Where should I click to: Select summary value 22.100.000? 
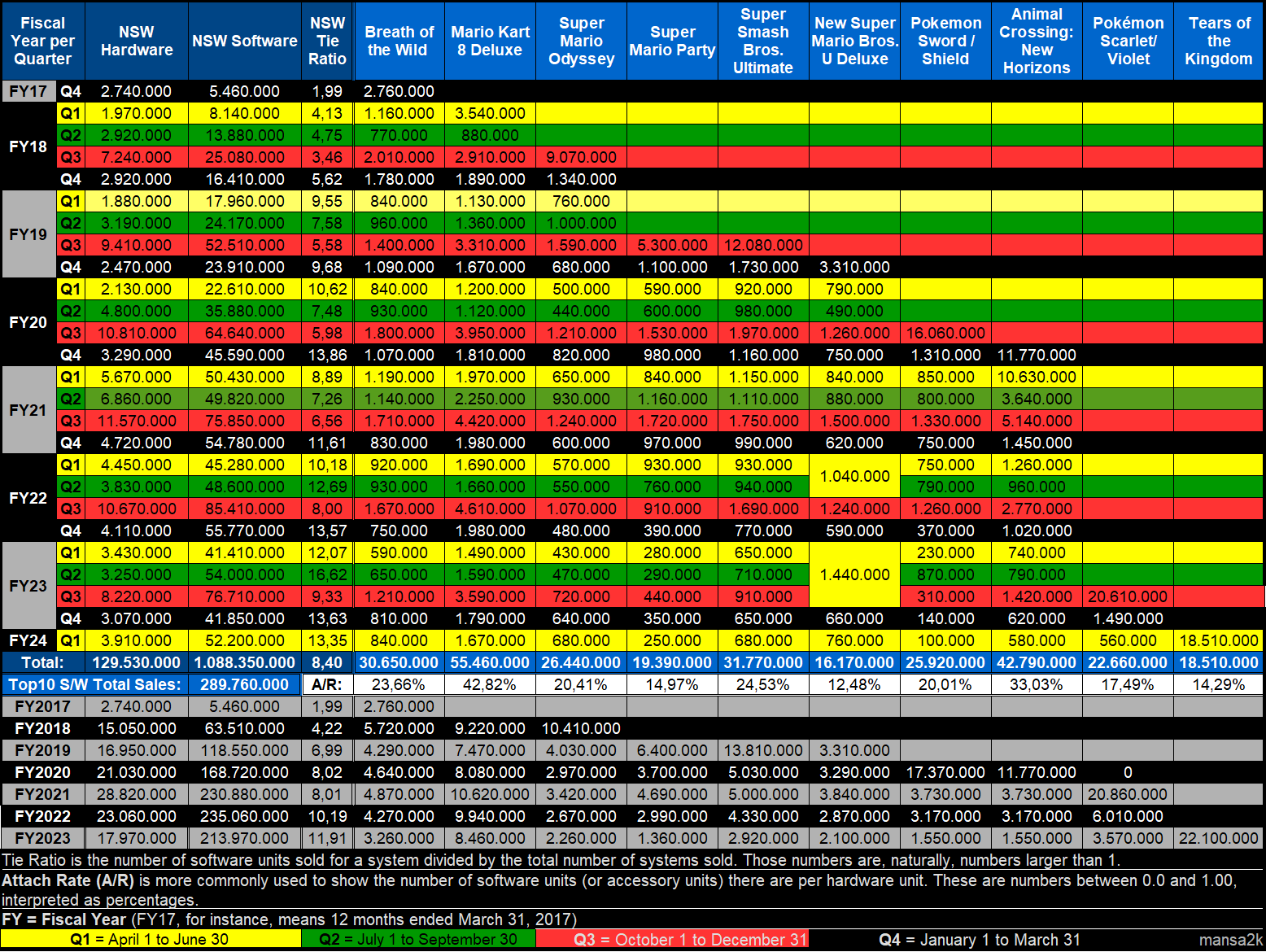pyautogui.click(x=1219, y=838)
